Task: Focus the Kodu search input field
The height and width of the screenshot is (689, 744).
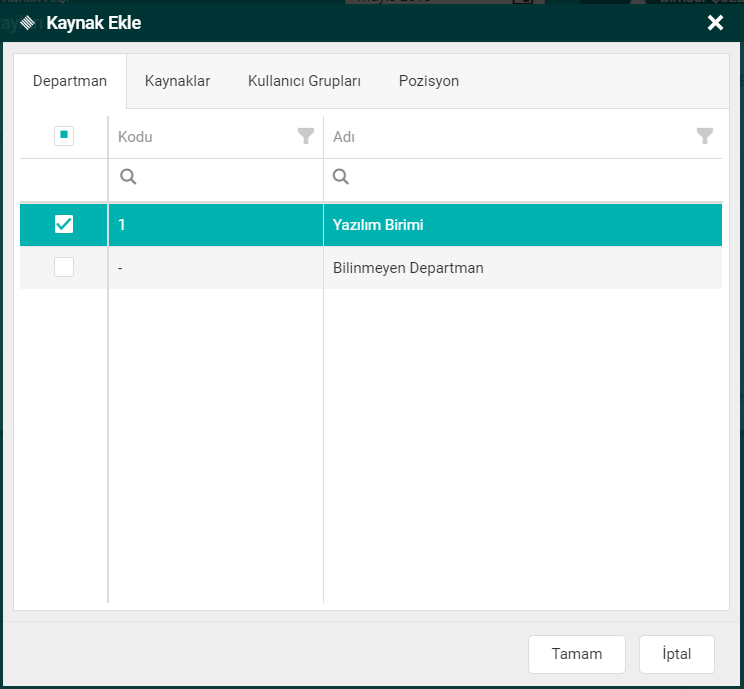Action: pos(225,177)
